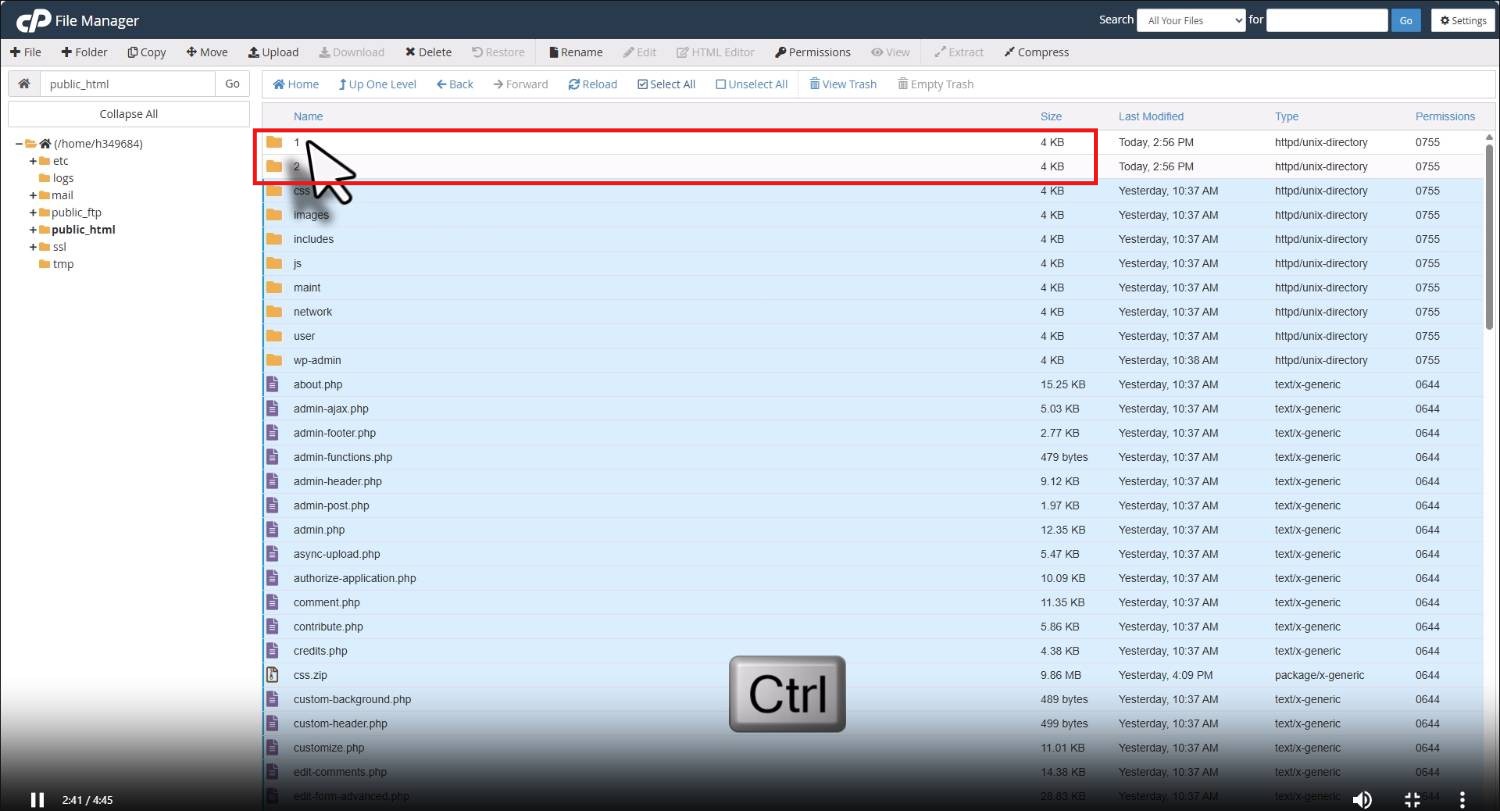Click the Compress toolbar button
The image size is (1500, 811).
(1036, 52)
